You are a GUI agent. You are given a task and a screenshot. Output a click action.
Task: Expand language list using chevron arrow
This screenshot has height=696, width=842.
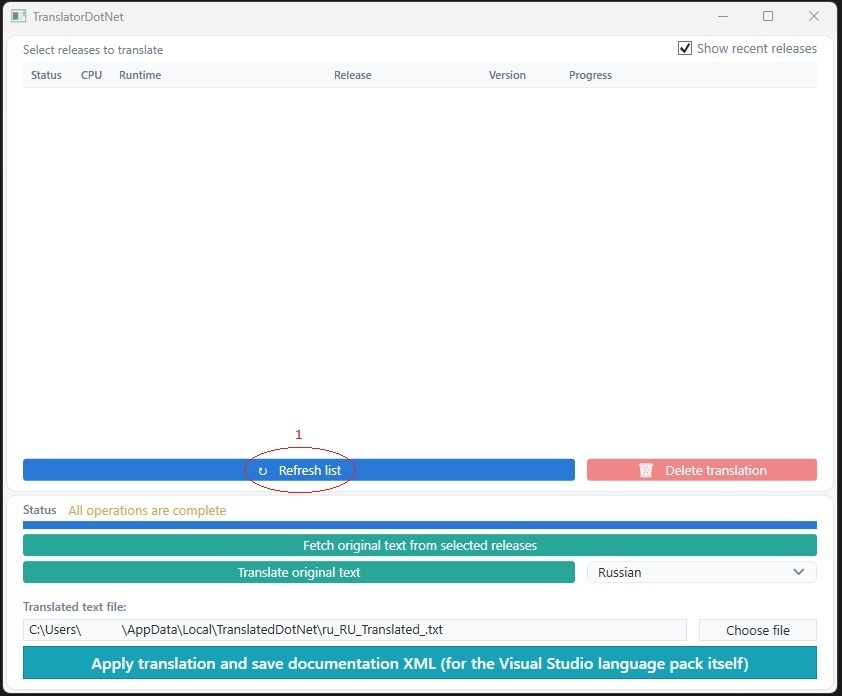(799, 572)
